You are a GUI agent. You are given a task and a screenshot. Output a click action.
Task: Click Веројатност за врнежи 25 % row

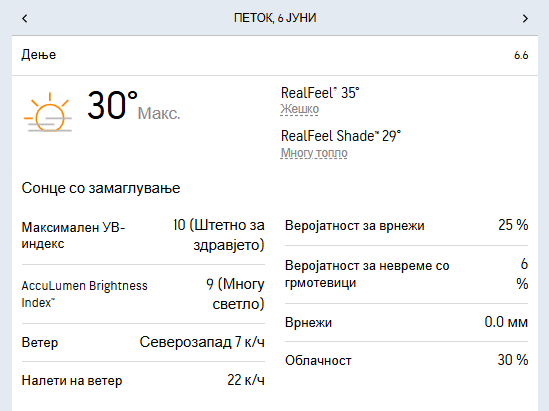(406, 225)
